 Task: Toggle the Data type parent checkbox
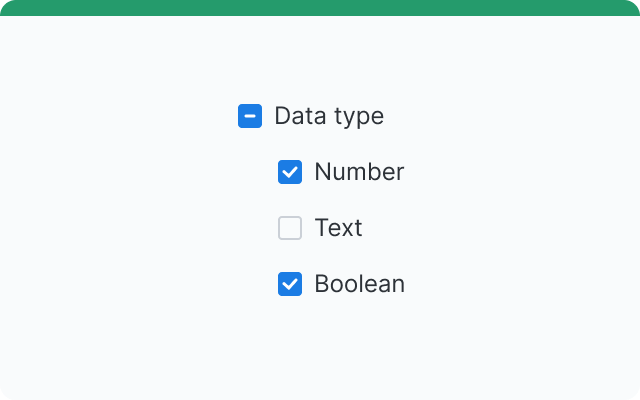[250, 116]
